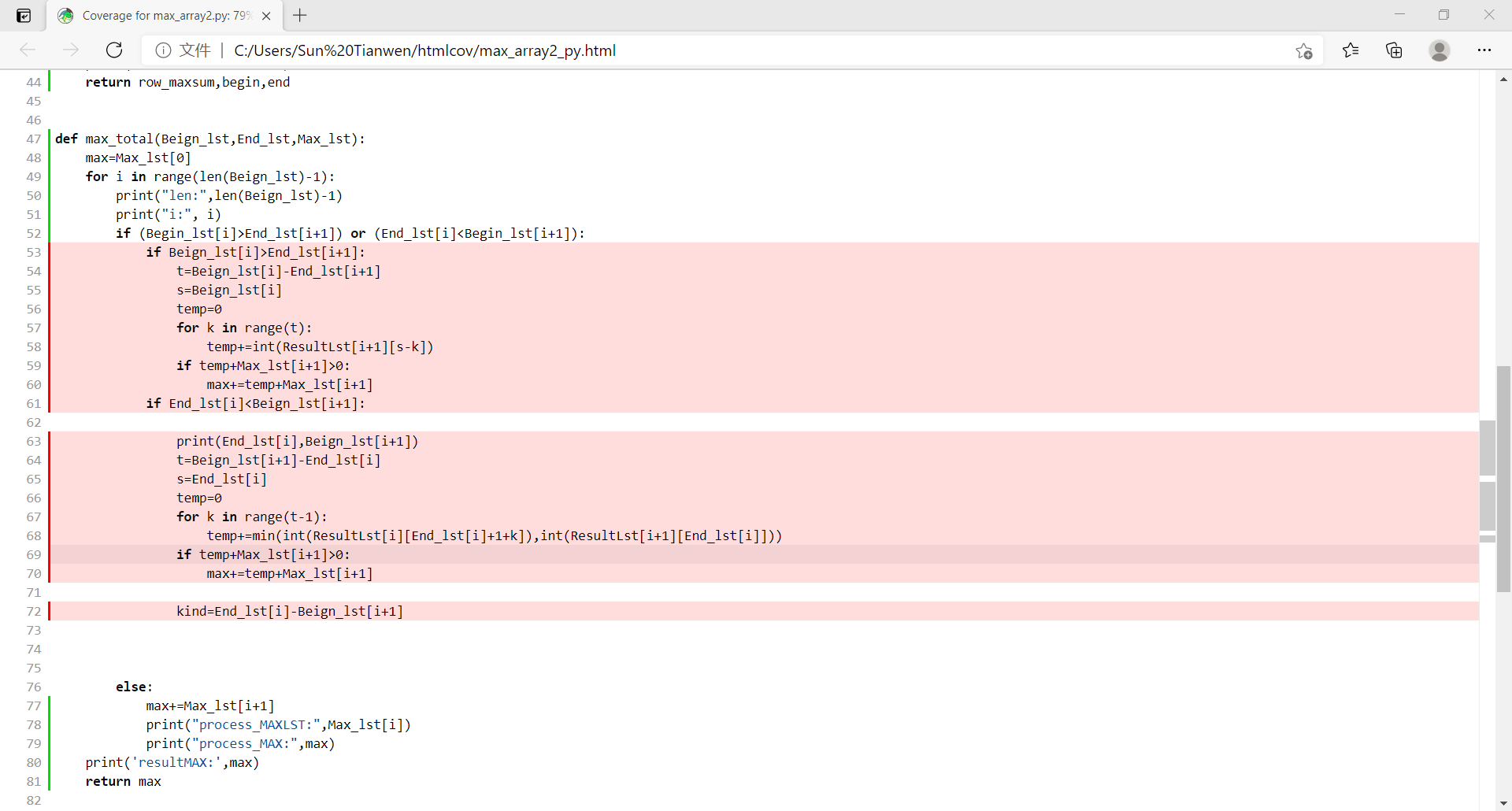Open the Collections icon
This screenshot has height=811, width=1512.
point(1394,50)
